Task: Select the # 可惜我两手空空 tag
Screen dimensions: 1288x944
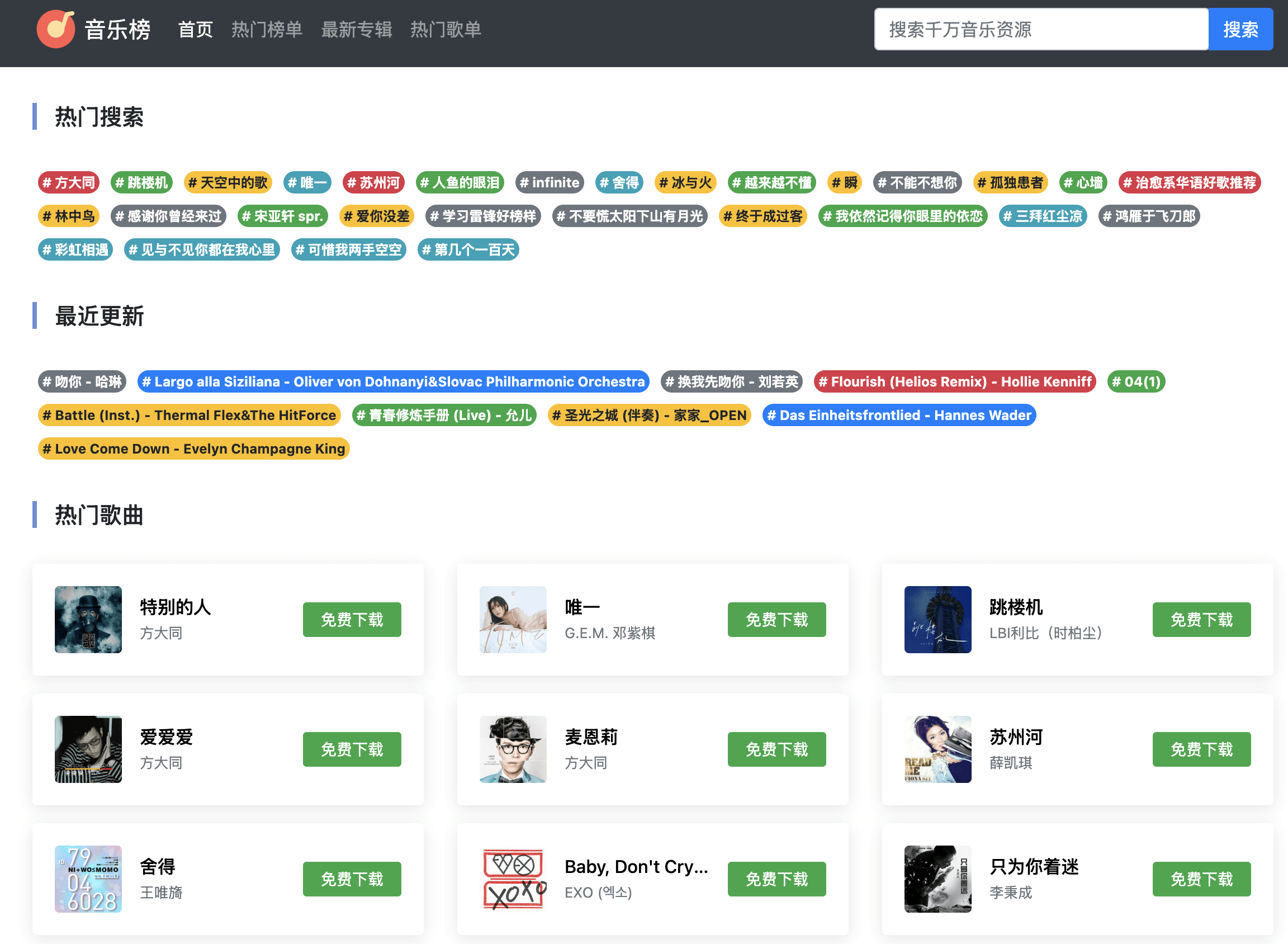Action: pos(349,250)
